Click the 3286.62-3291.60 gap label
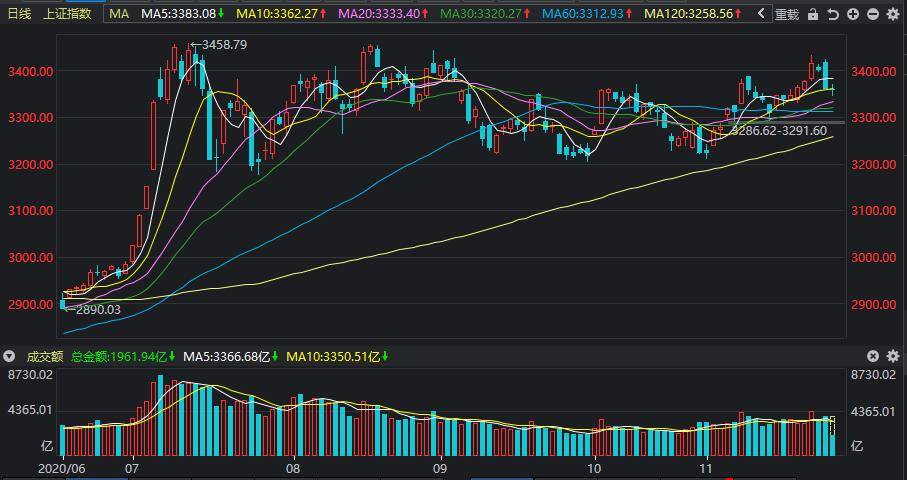The image size is (907, 480). tap(779, 131)
